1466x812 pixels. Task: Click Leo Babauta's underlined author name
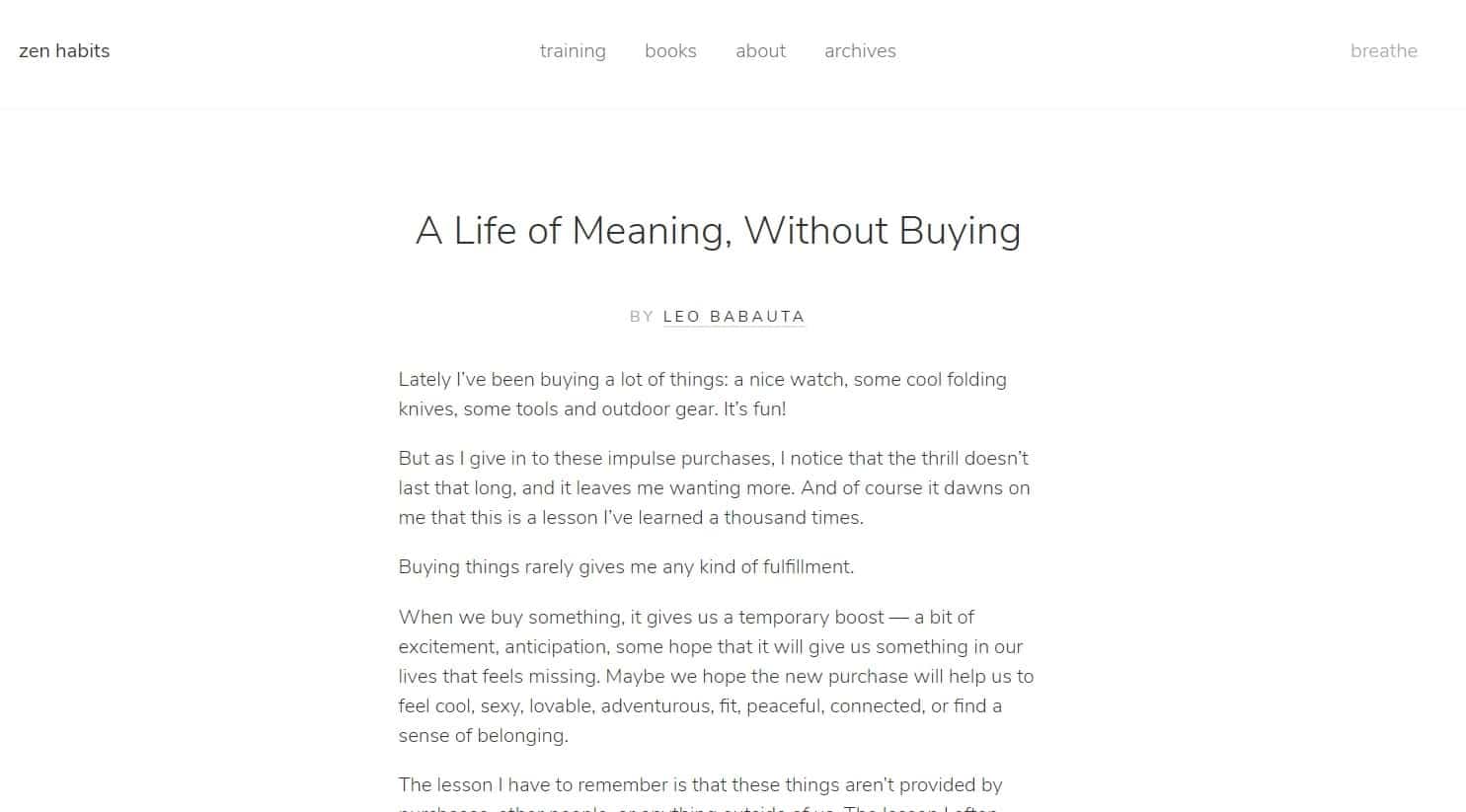(733, 316)
